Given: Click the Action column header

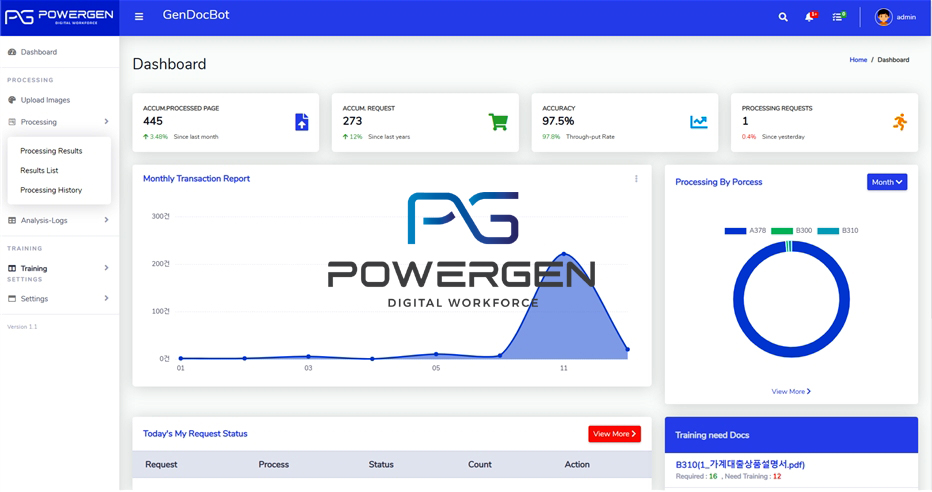Looking at the screenshot, I should pyautogui.click(x=577, y=465).
